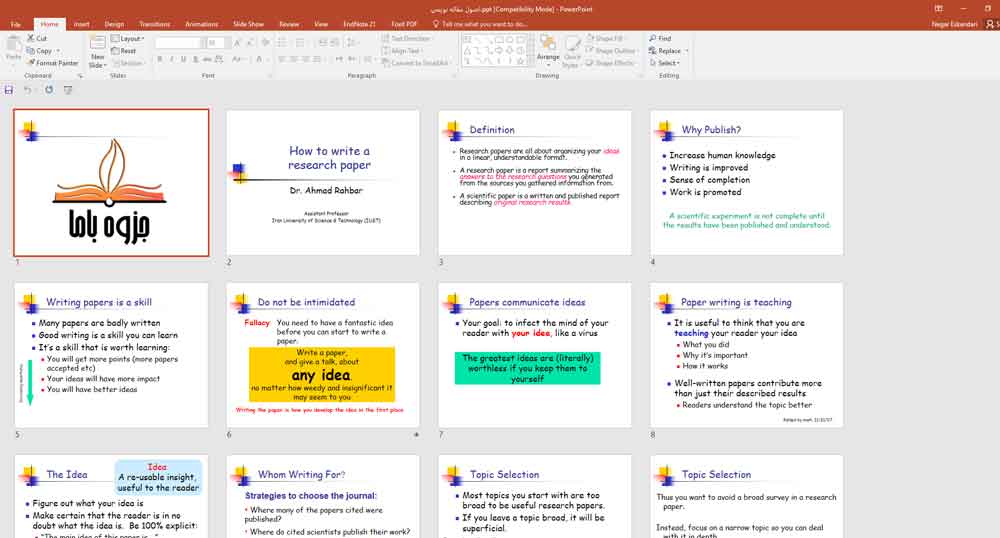Screen dimensions: 1000x538
Task: Open the Layout dropdown
Action: click(128, 38)
